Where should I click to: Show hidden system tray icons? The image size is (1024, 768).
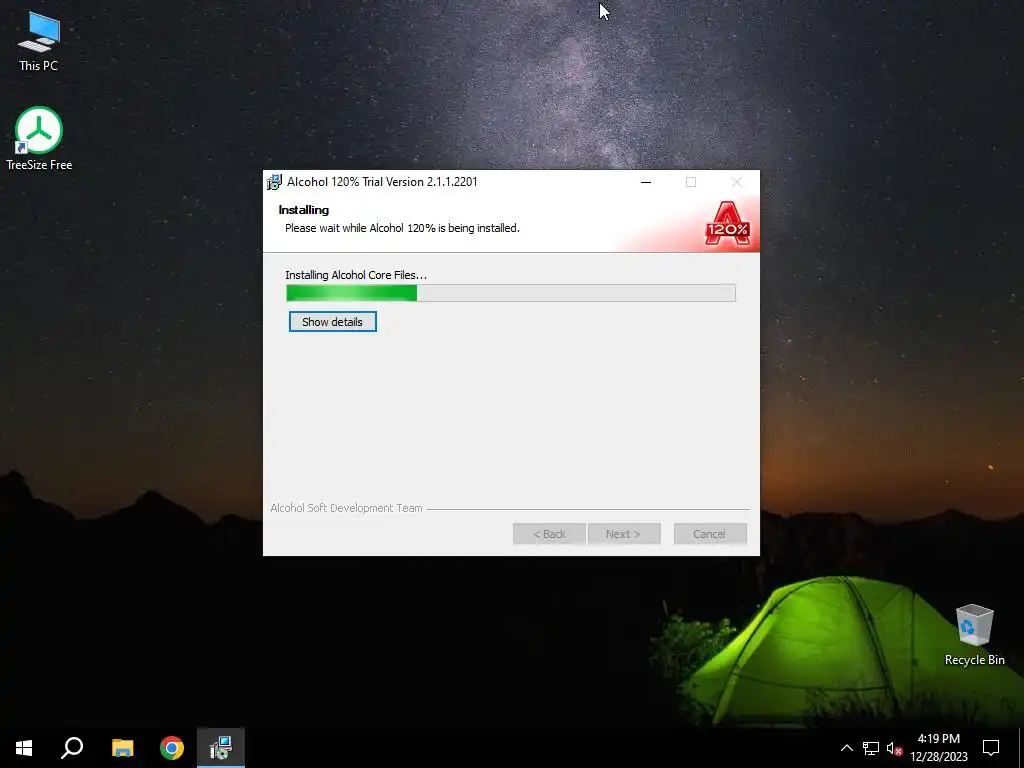(846, 748)
